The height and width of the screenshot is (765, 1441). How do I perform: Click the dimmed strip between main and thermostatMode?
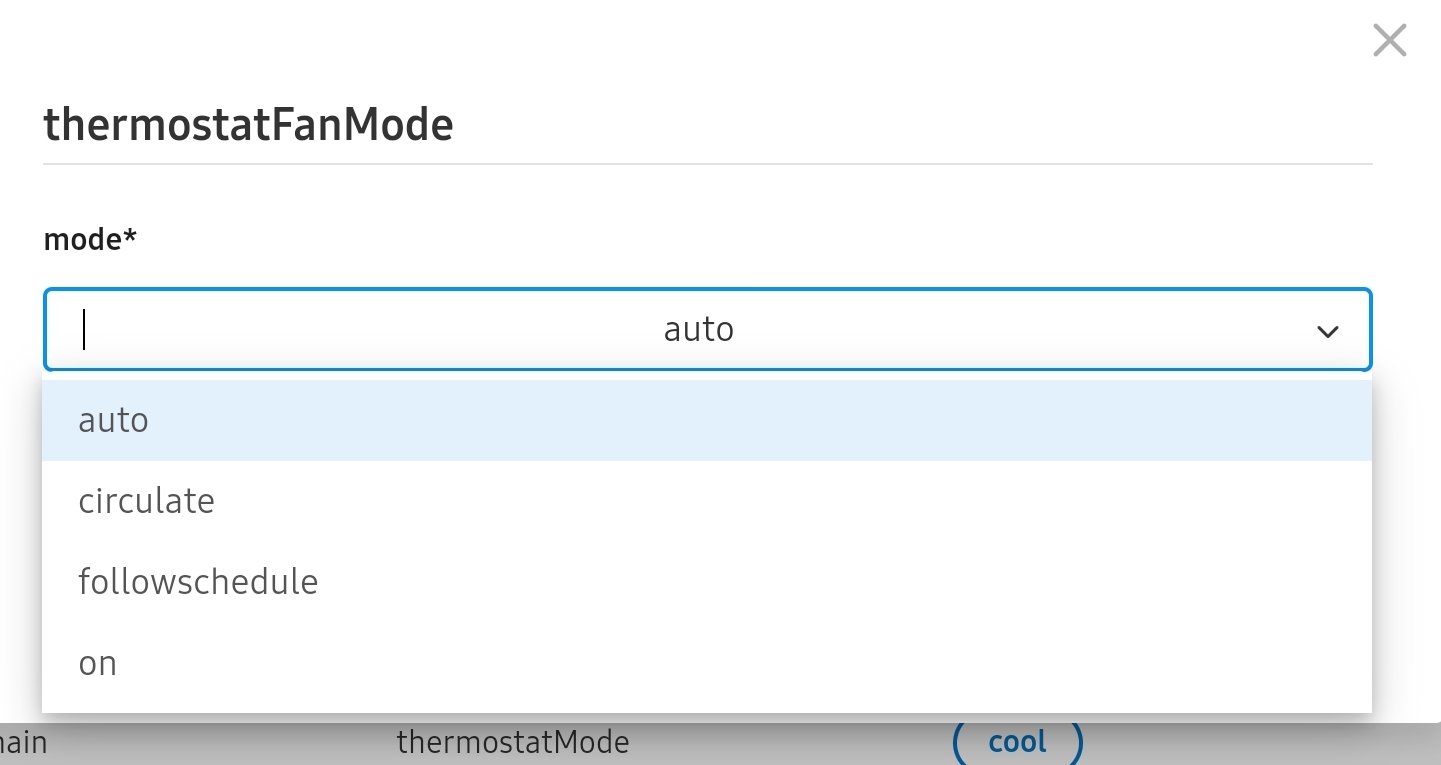(220, 743)
